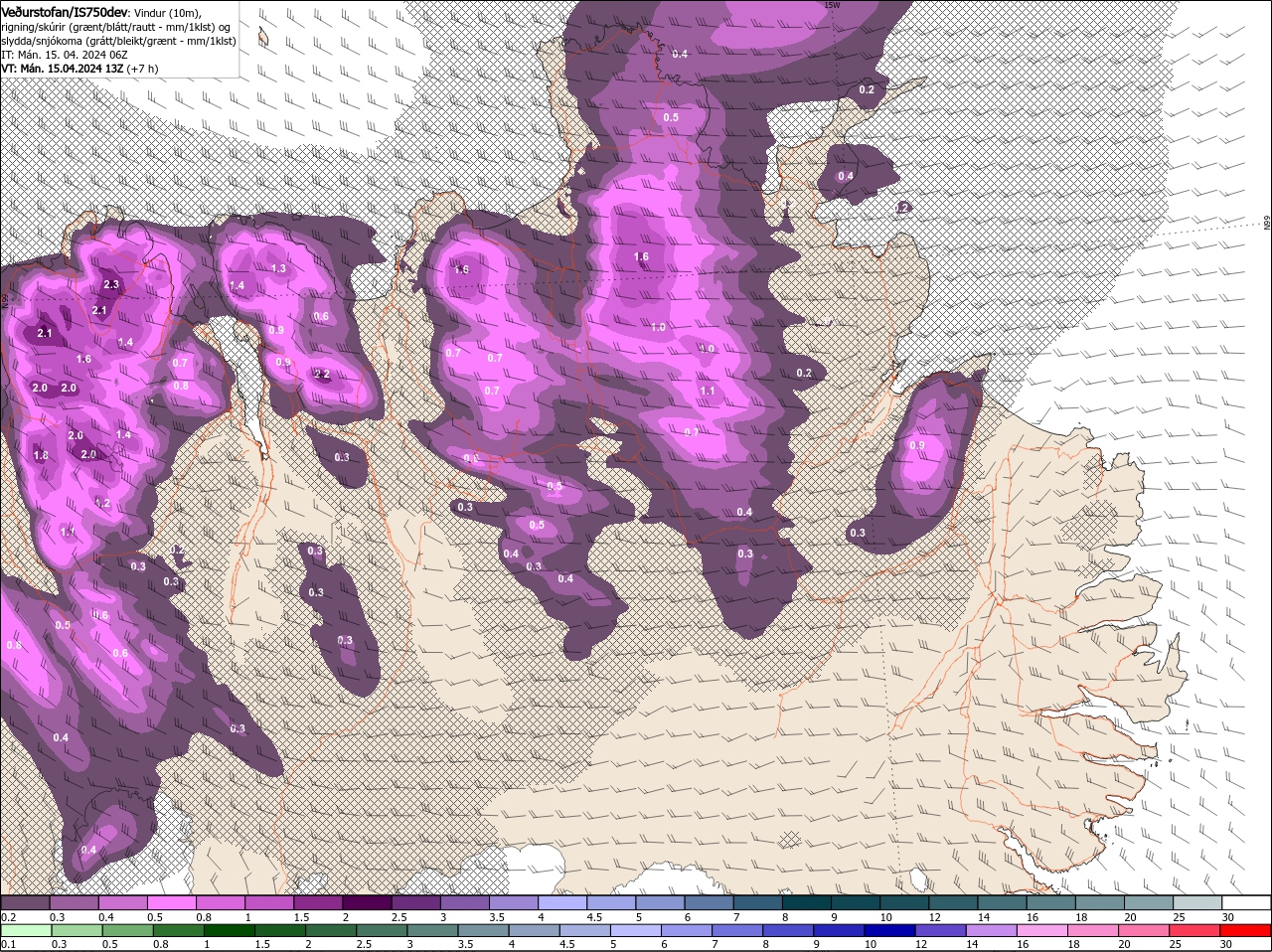Click the 1.8 precipitation value on the map
Image resolution: width=1272 pixels, height=952 pixels.
click(41, 455)
